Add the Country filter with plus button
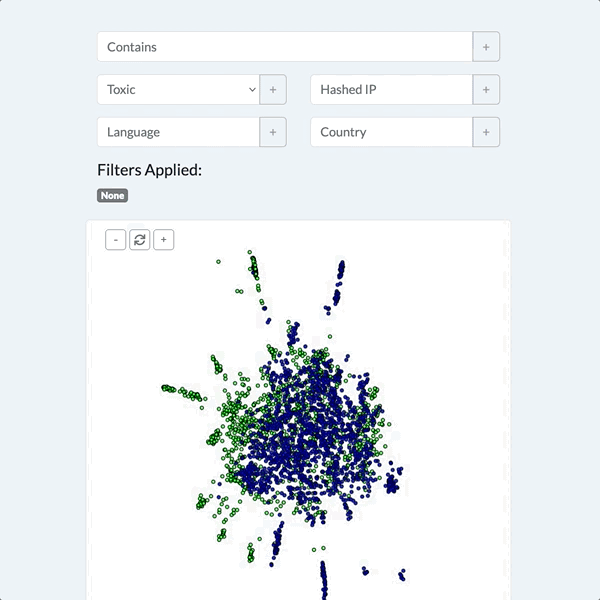The image size is (600, 600). (x=486, y=132)
